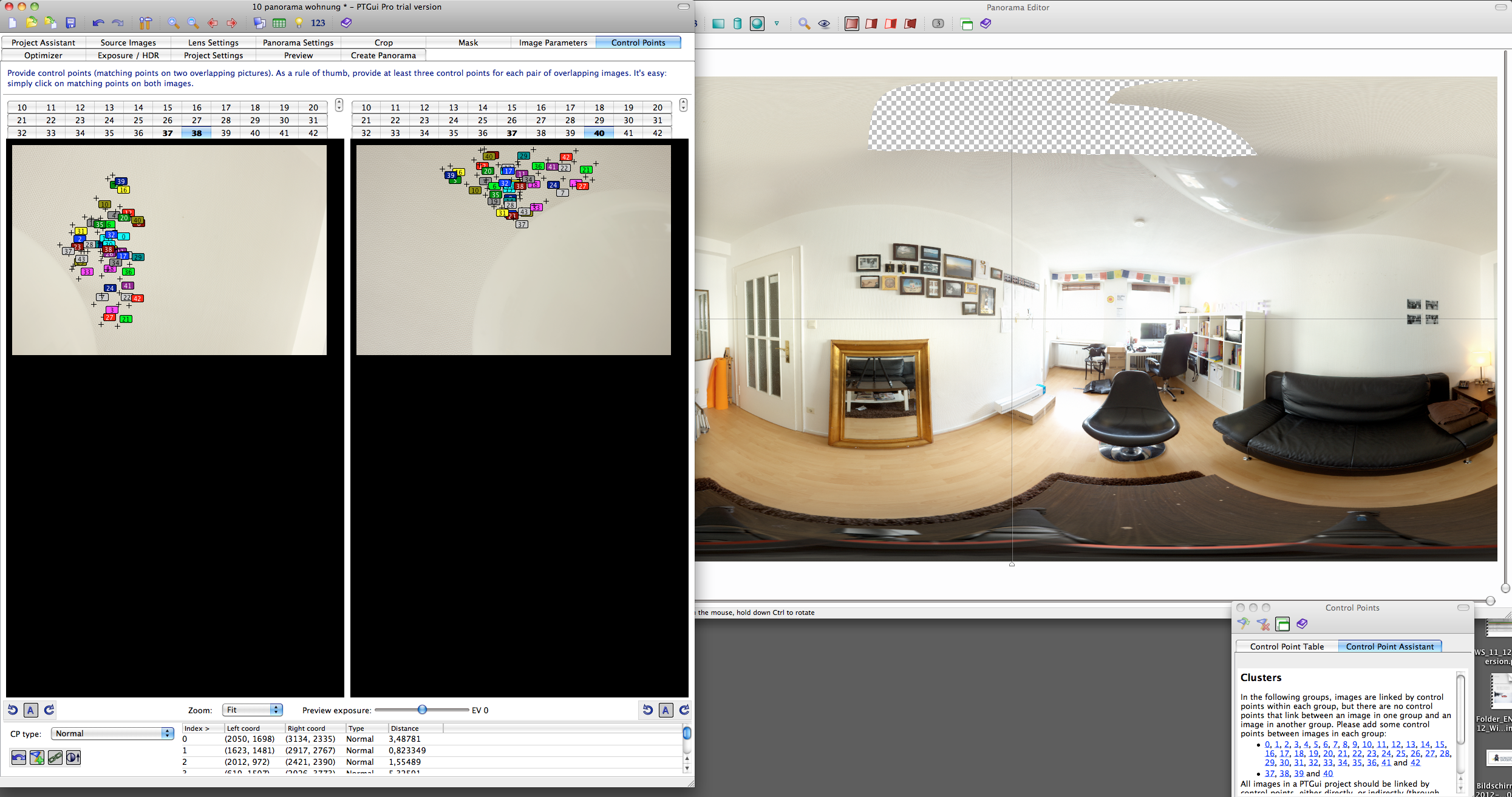Open the hammer-and-wrench tools icon
The image size is (1512, 797).
[x=145, y=23]
